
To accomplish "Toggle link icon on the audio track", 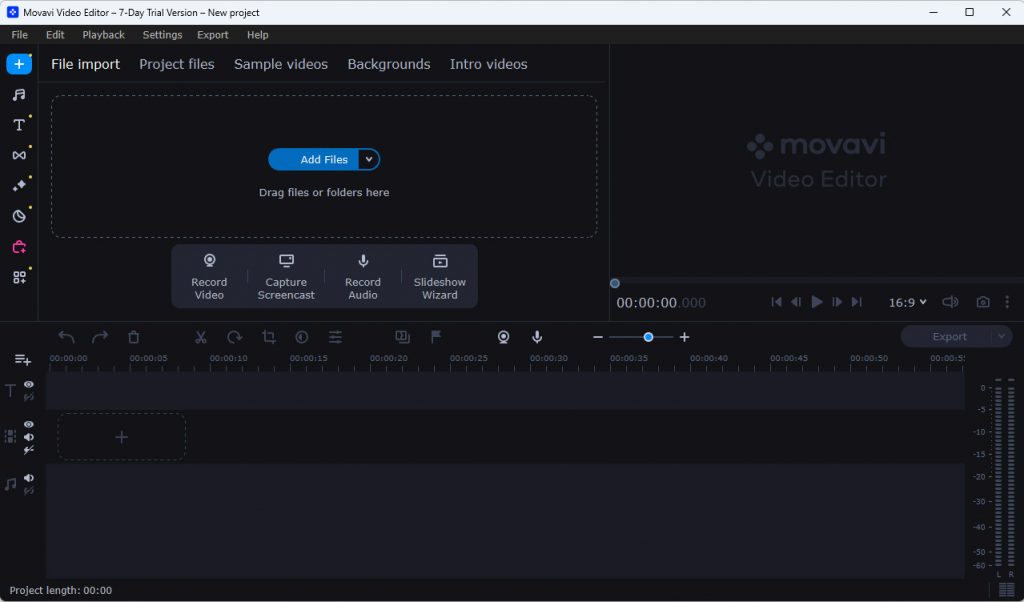I will (x=29, y=491).
